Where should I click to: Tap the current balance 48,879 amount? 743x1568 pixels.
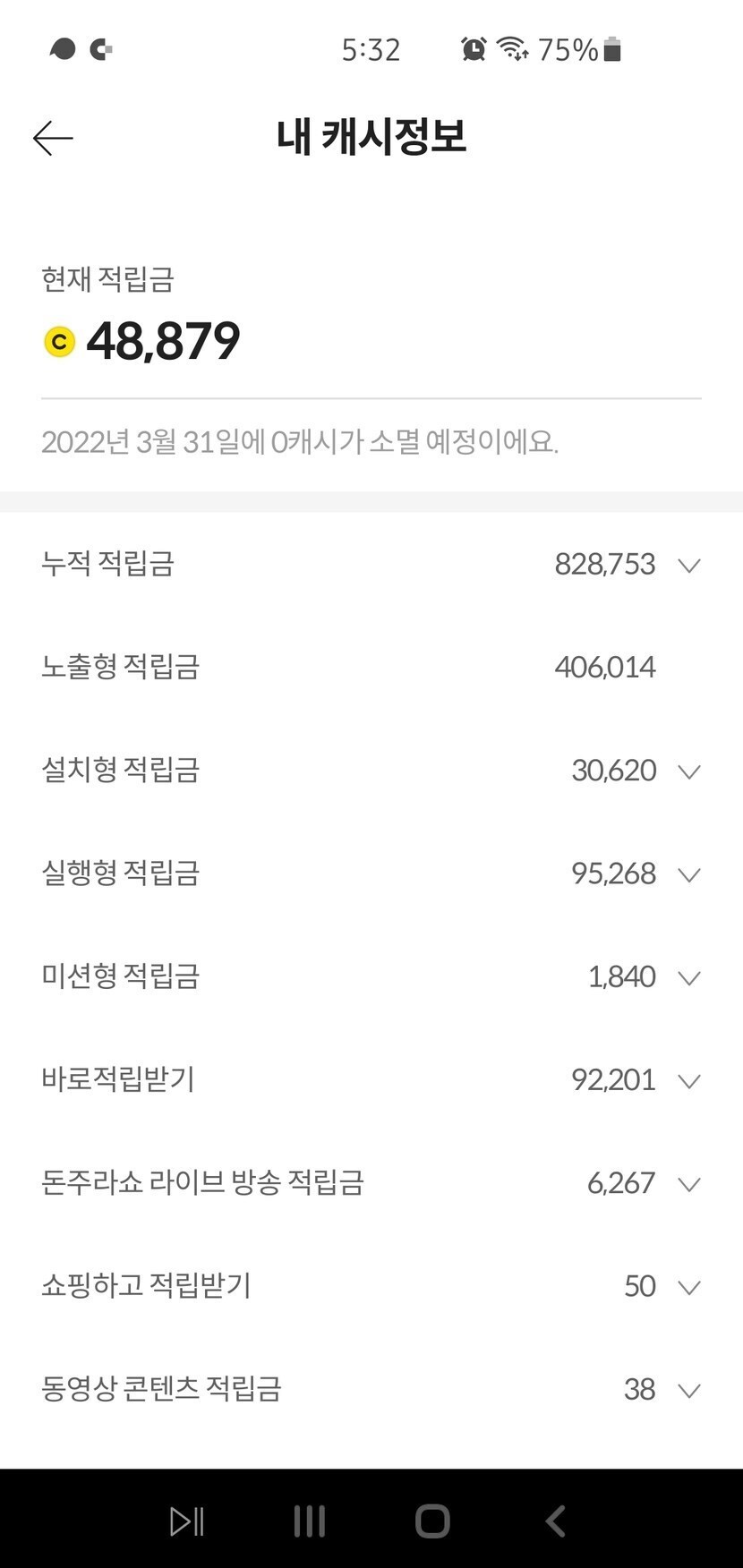pyautogui.click(x=163, y=341)
